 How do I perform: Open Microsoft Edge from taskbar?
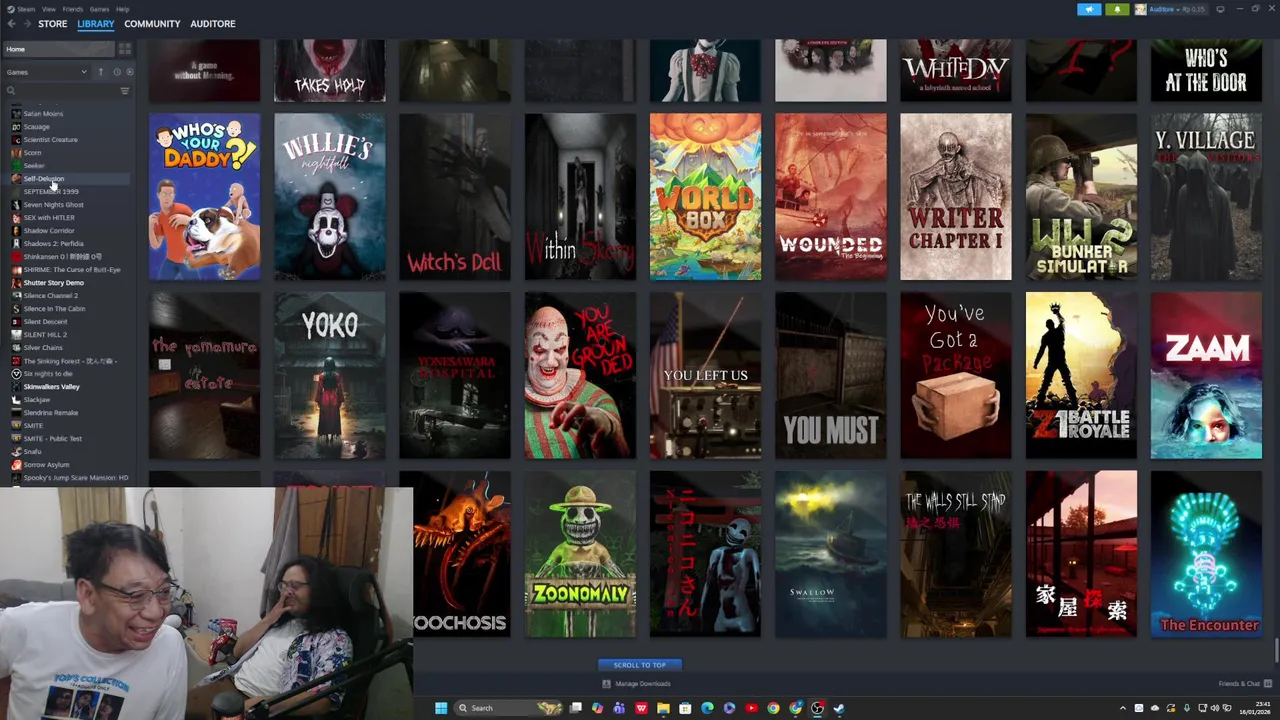pyautogui.click(x=707, y=708)
